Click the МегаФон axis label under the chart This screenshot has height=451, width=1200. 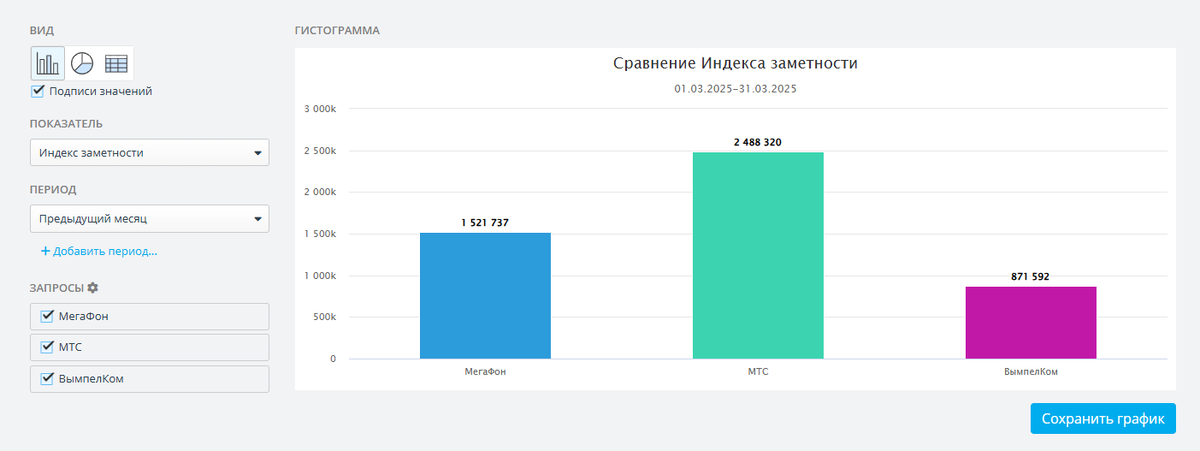pyautogui.click(x=485, y=372)
